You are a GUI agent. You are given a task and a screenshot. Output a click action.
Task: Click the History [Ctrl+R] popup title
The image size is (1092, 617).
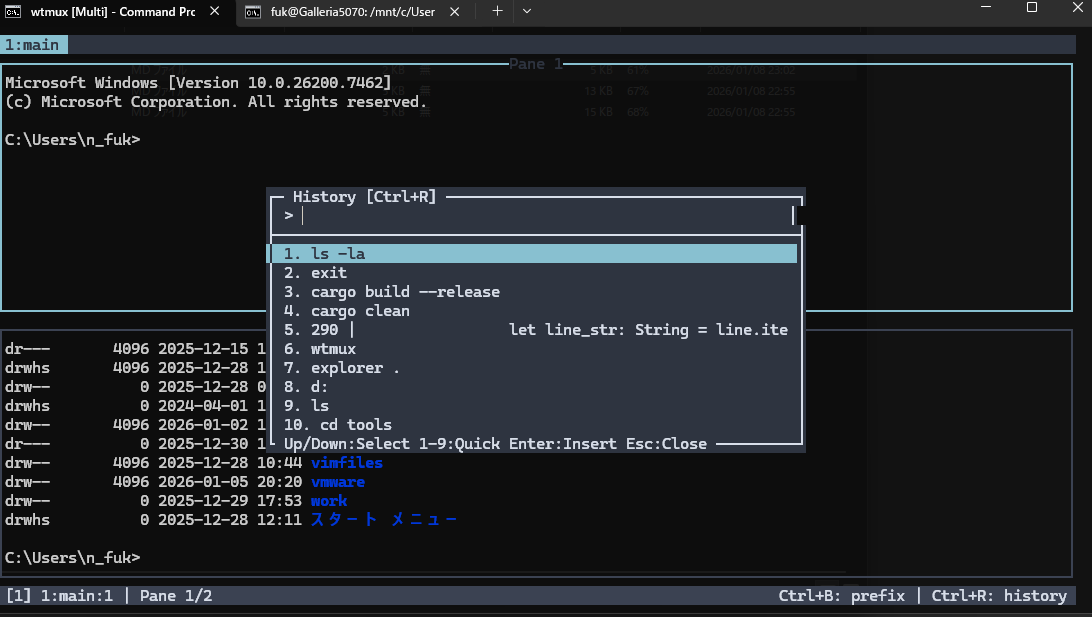pos(364,197)
